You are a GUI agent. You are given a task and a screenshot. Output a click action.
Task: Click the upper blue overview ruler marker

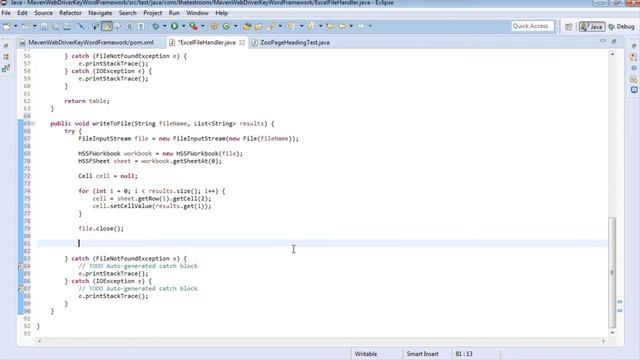(620, 302)
